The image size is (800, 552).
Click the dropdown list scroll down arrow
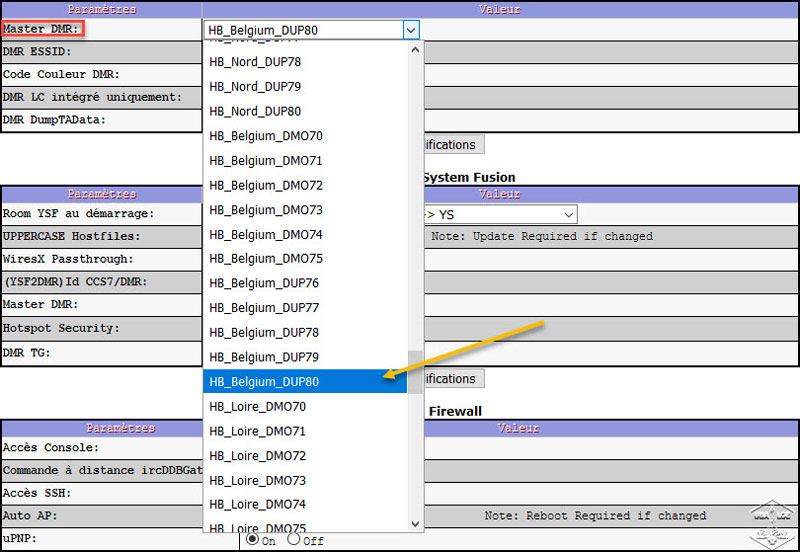[415, 524]
